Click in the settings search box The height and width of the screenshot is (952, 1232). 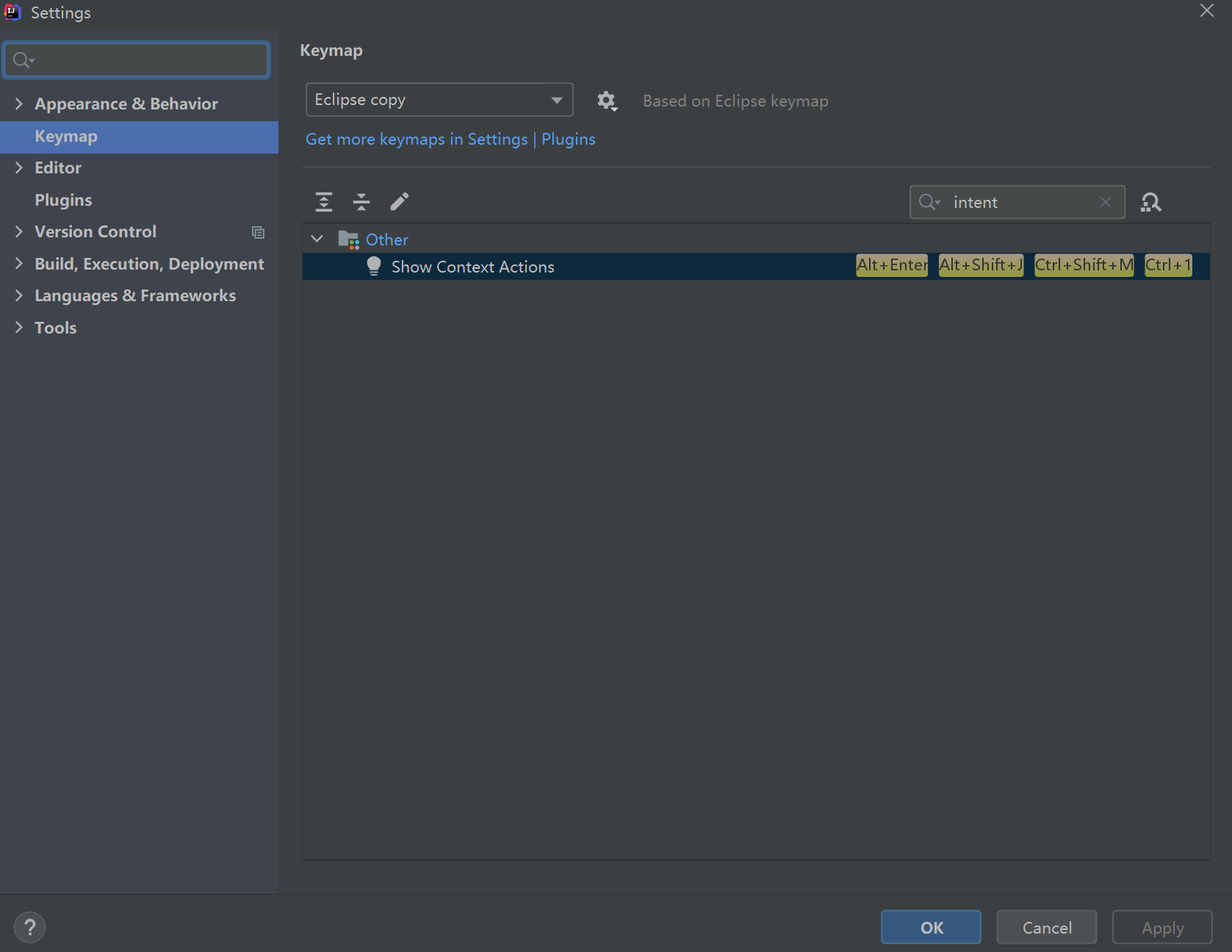point(137,60)
